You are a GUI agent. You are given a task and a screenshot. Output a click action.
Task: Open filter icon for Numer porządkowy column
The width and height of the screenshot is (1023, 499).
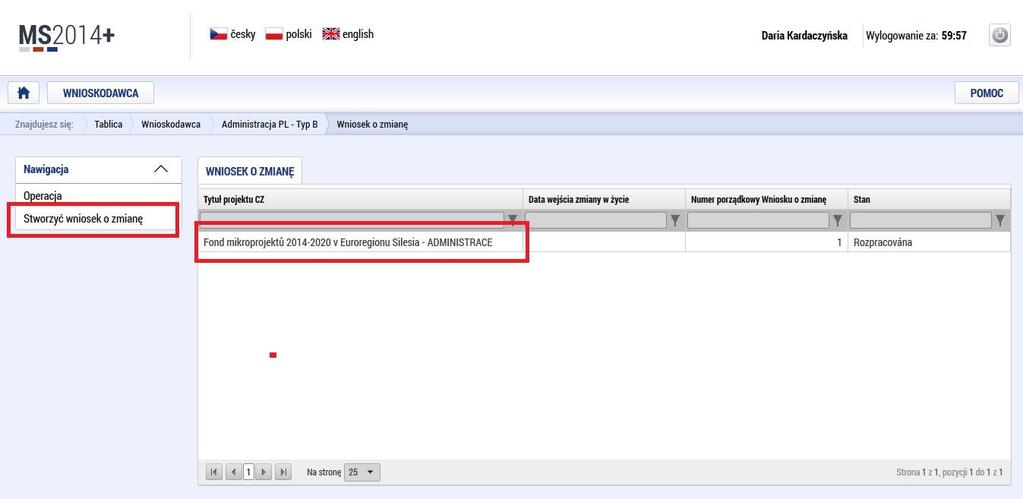coord(838,220)
